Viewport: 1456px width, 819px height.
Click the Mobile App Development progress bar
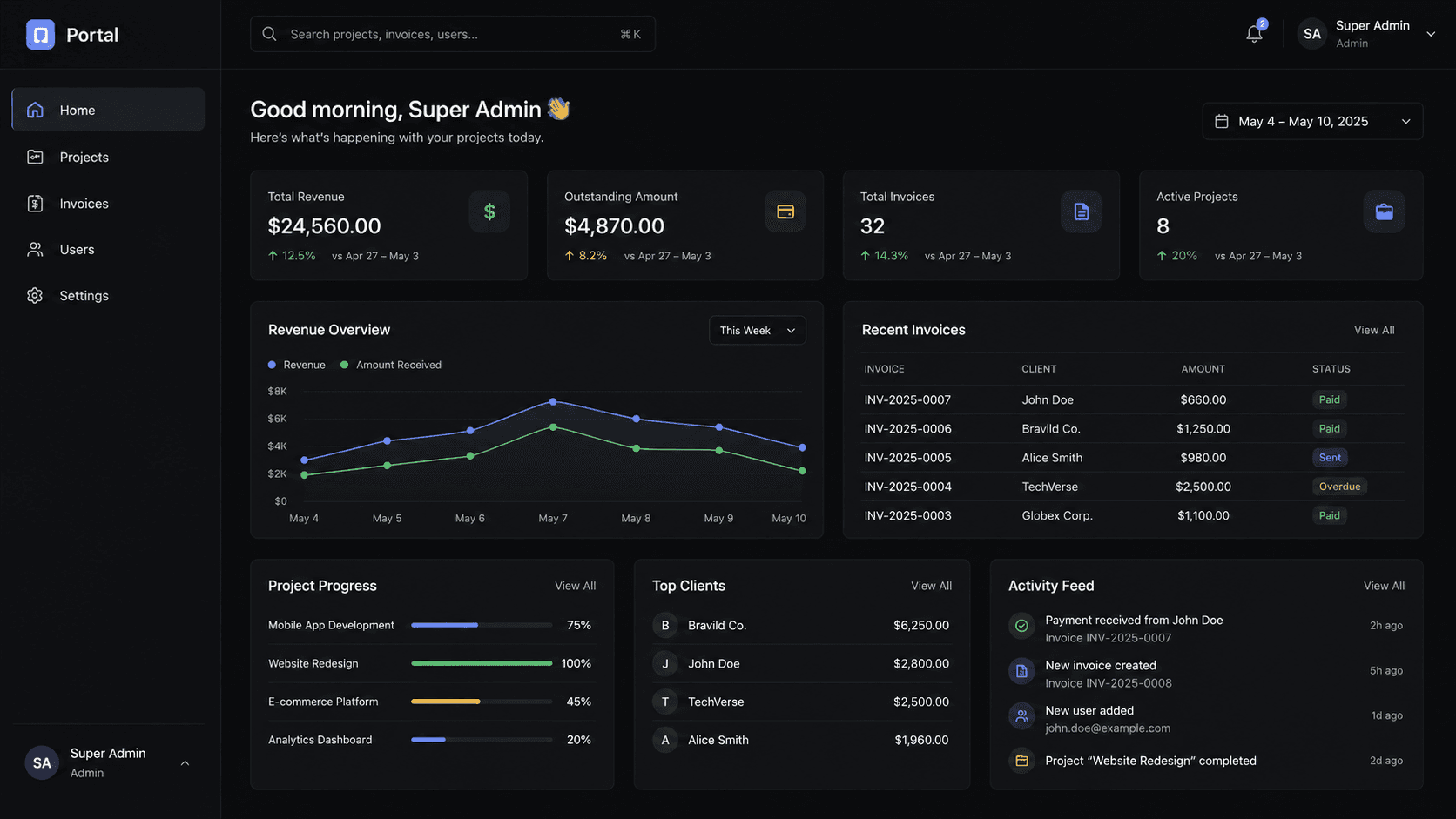pos(482,625)
